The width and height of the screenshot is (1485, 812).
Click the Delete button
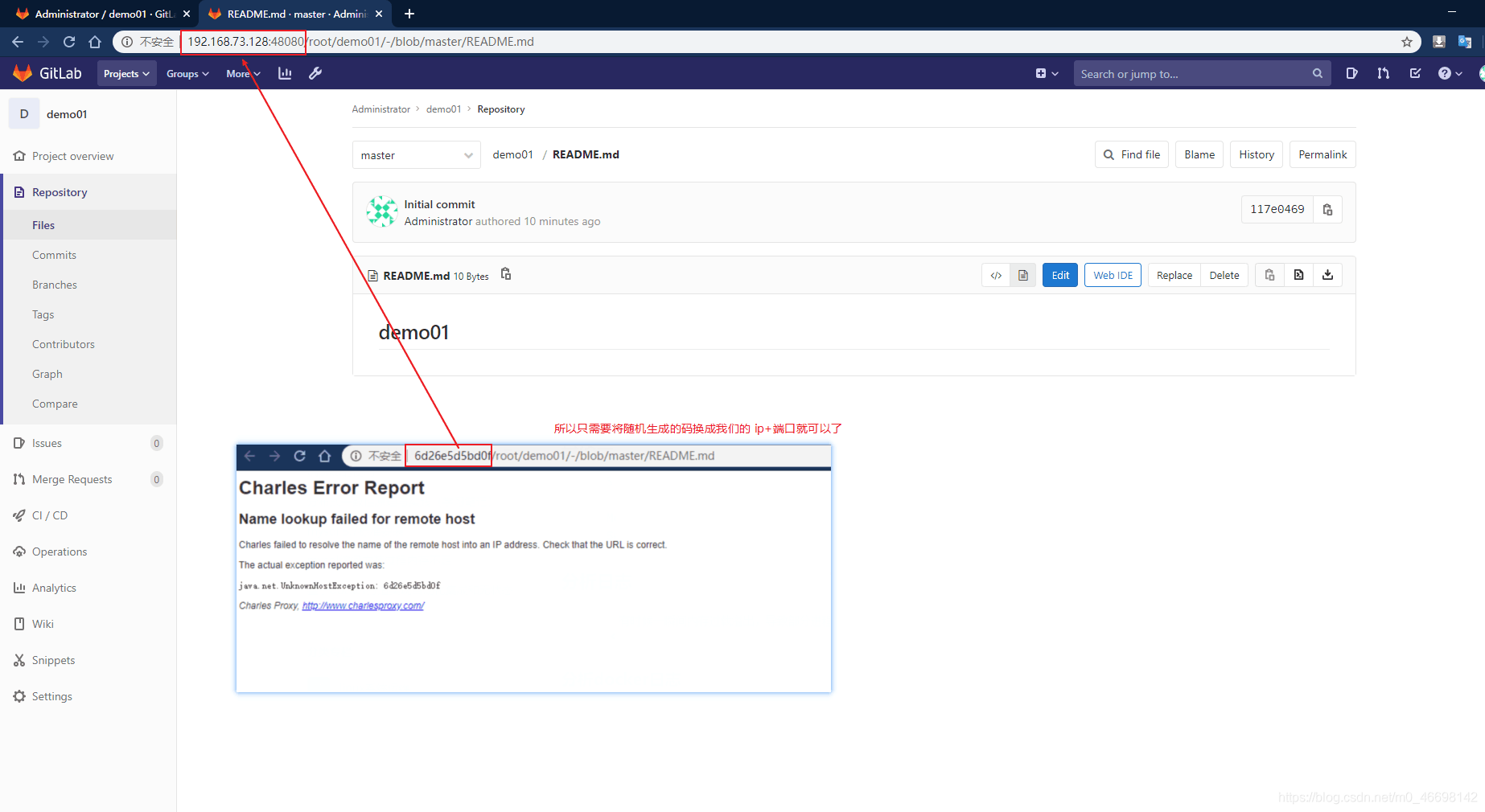(x=1224, y=275)
